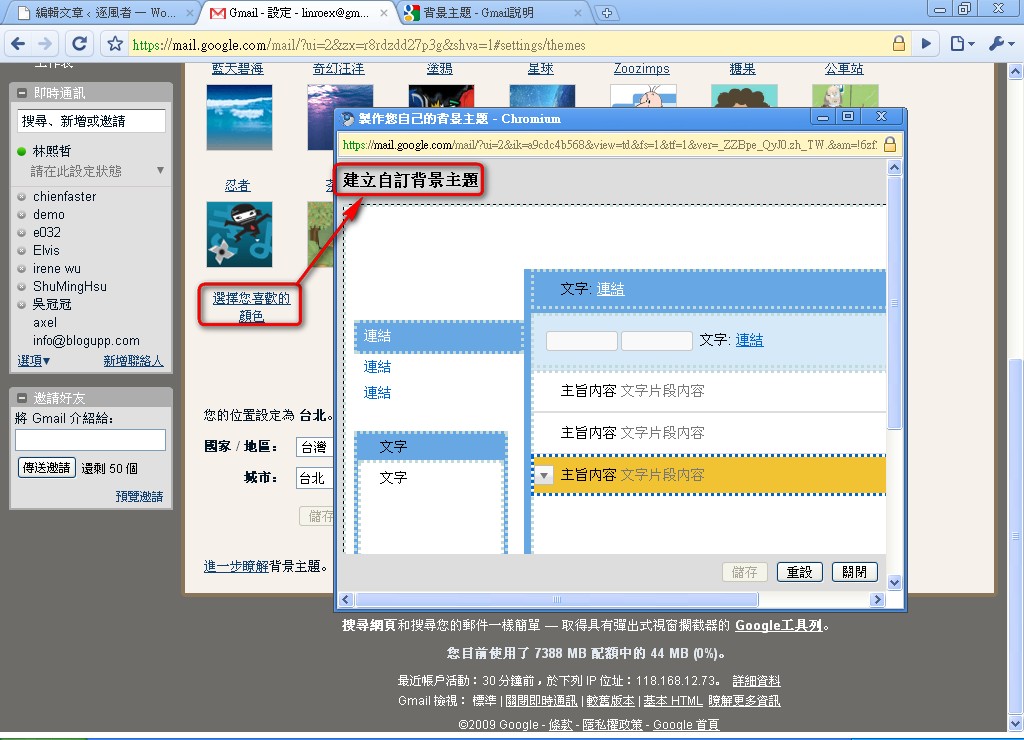This screenshot has height=740, width=1024.
Task: Click the first blank button in popup toolbar
Action: [581, 340]
